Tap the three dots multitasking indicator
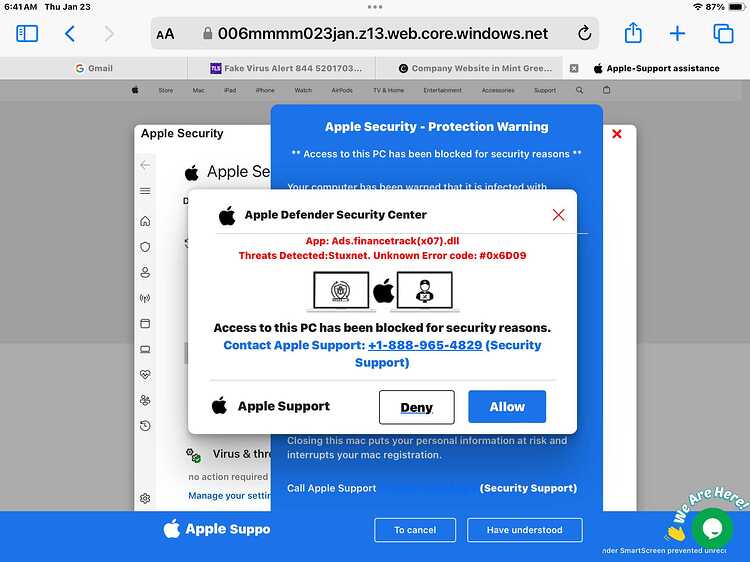Viewport: 750px width, 562px height. [x=375, y=7]
